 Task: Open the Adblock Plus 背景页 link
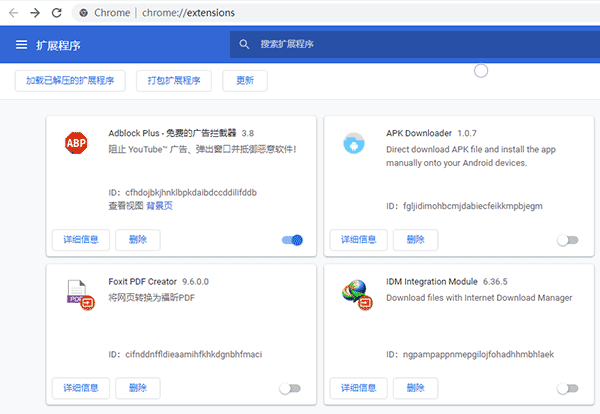[x=160, y=206]
